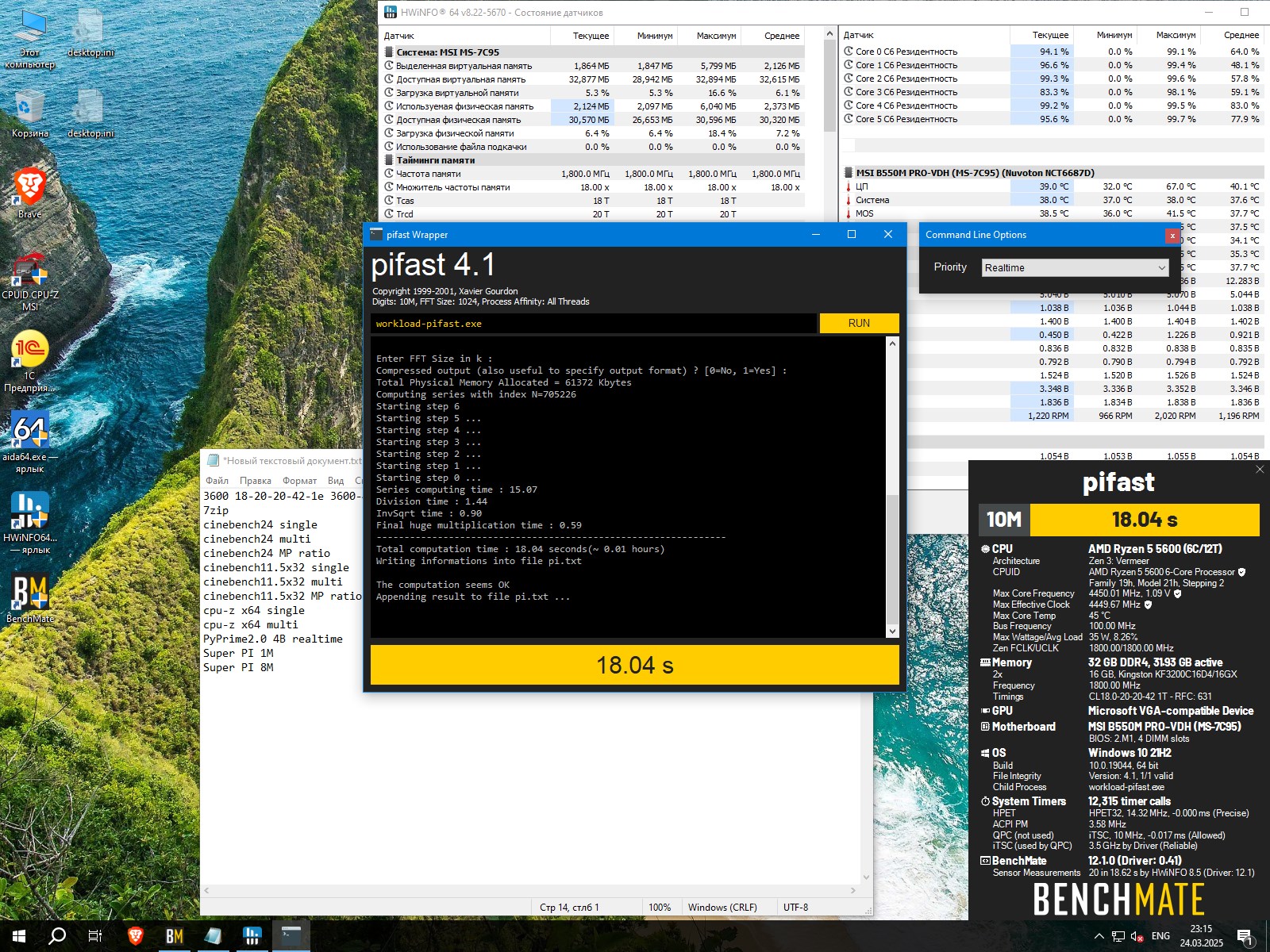Click the pifast console scrollbar down arrow
The width and height of the screenshot is (1270, 952).
point(892,631)
